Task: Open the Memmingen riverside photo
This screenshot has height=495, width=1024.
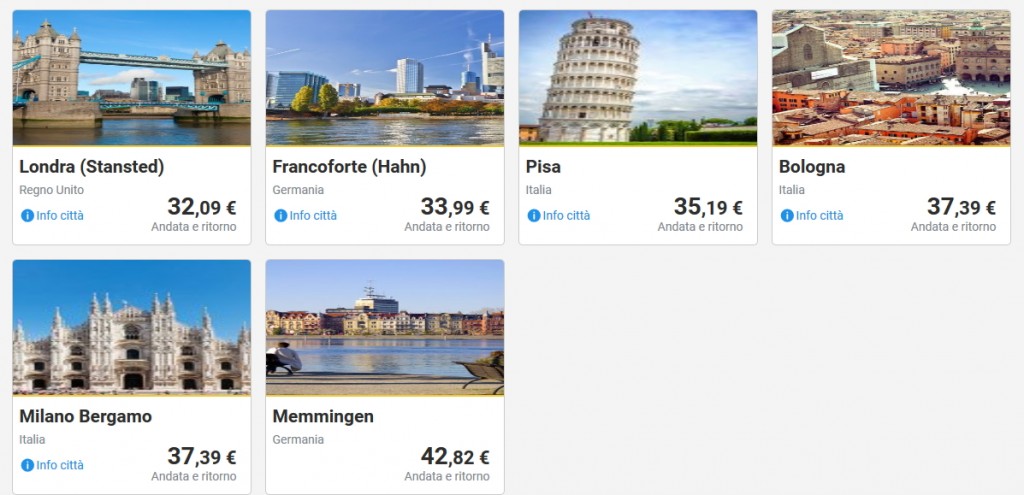Action: click(x=384, y=327)
